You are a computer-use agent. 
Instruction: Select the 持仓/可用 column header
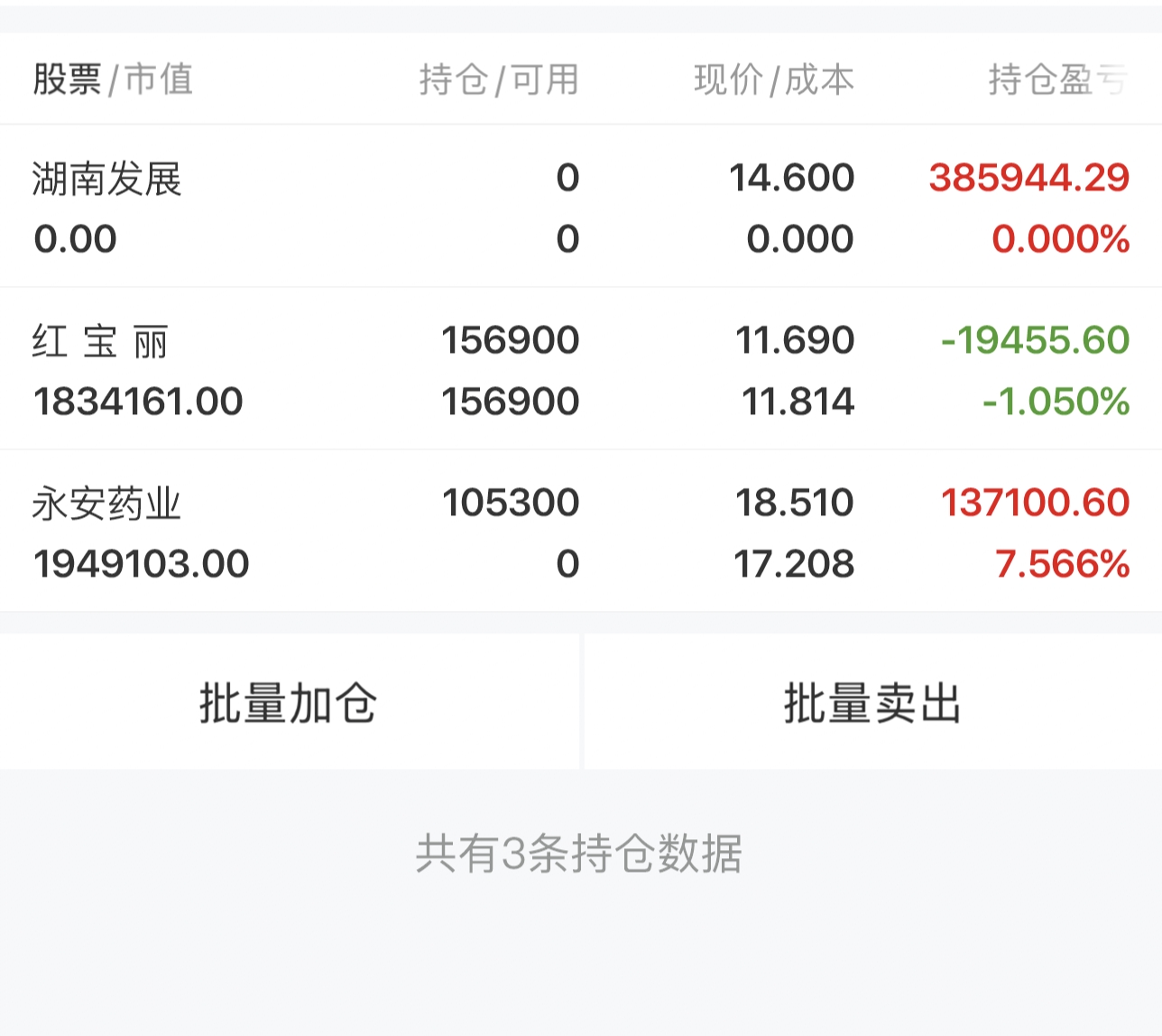499,79
